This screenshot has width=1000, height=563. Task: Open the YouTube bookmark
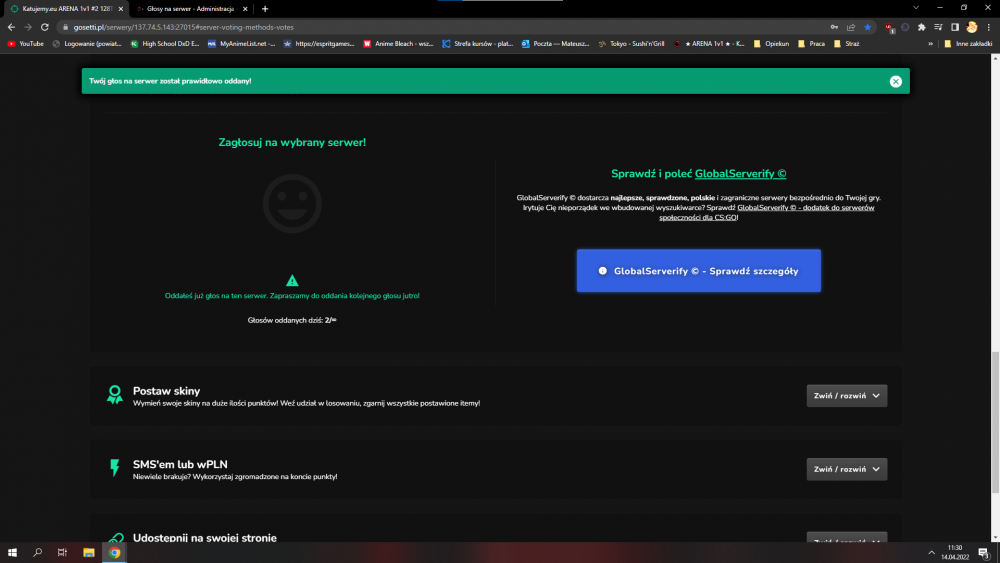(x=26, y=44)
